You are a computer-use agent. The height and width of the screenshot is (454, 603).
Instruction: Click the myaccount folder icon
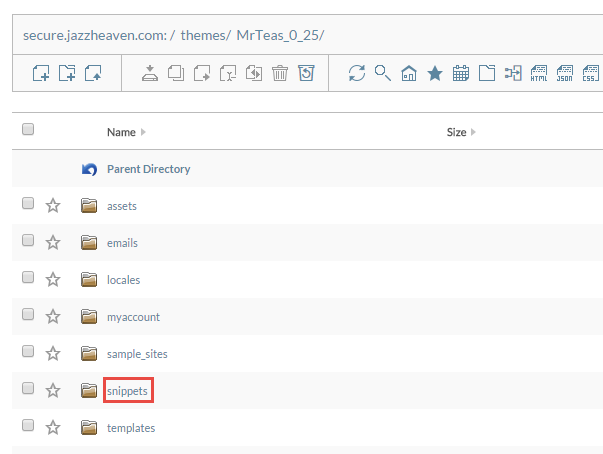coord(89,316)
